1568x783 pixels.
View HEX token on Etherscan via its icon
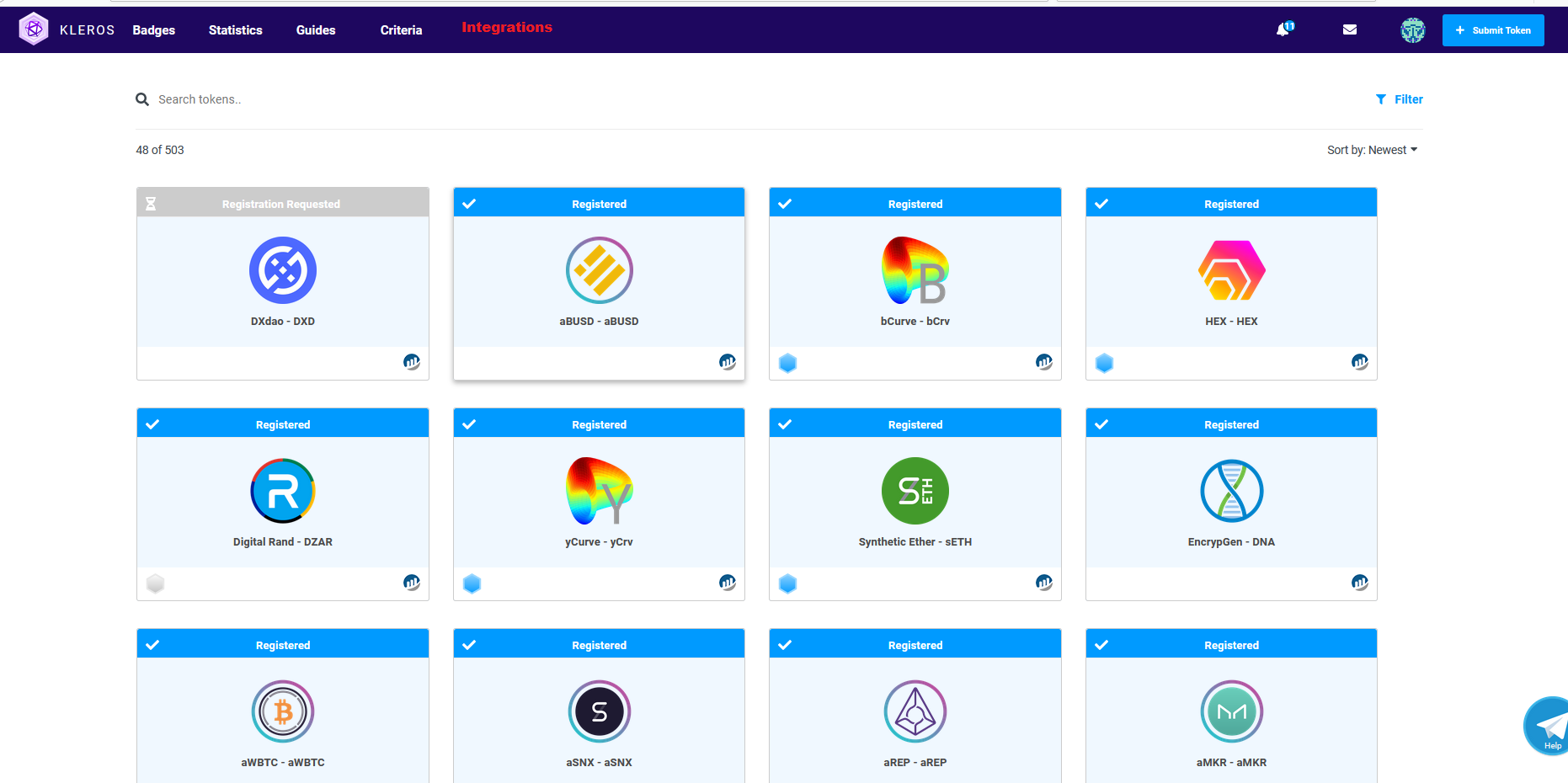(1359, 361)
